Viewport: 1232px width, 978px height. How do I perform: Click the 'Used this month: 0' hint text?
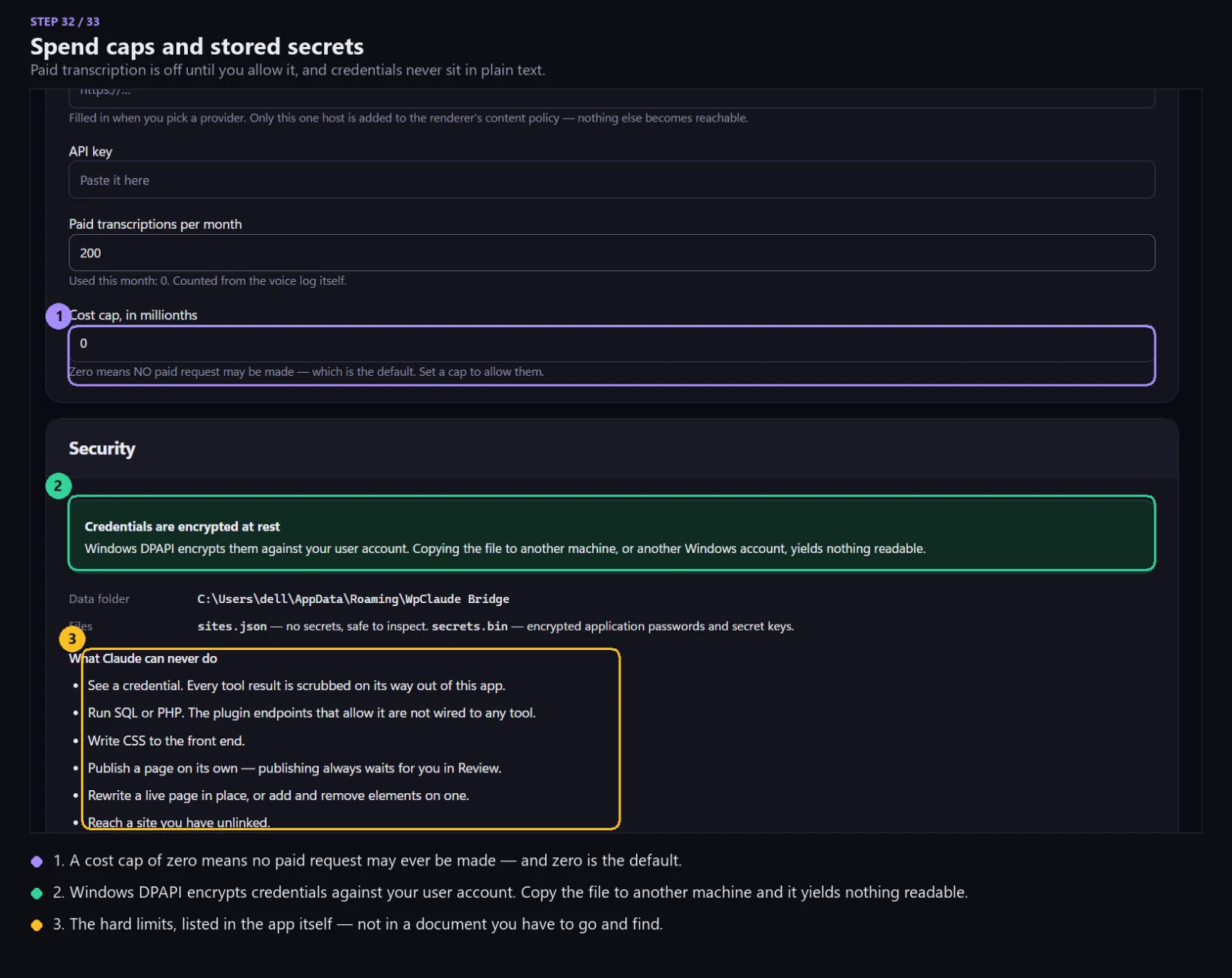pos(208,281)
